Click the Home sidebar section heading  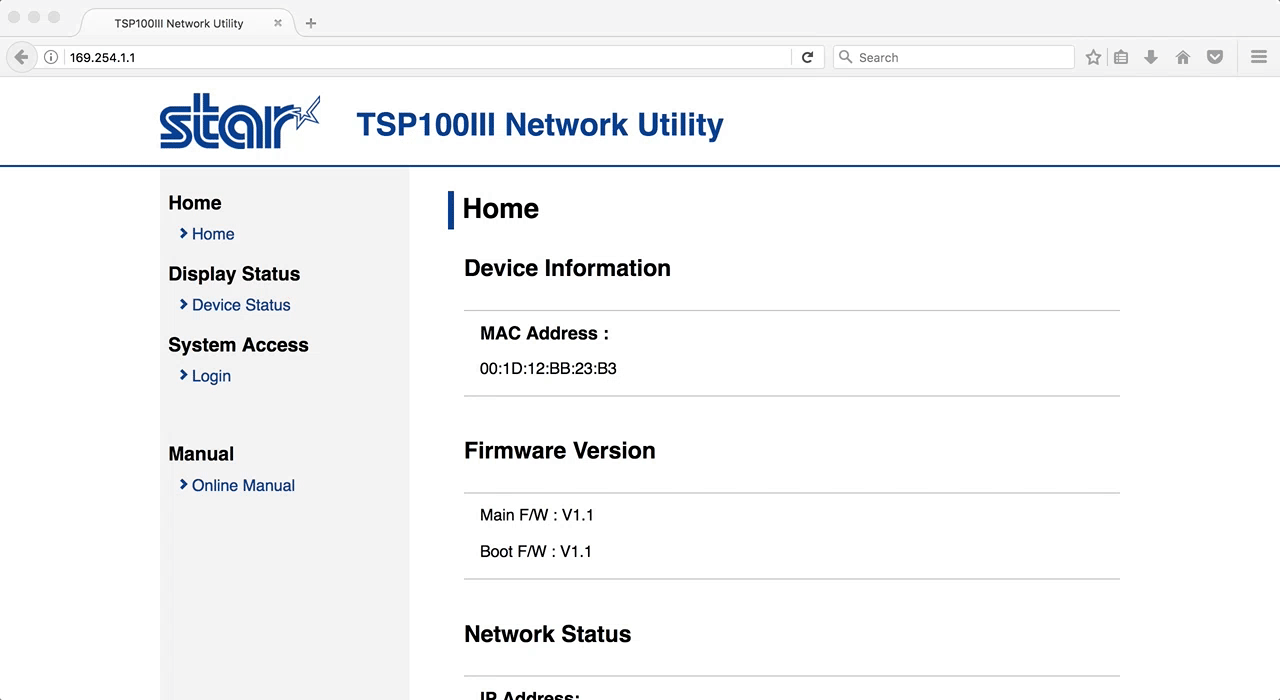[195, 203]
